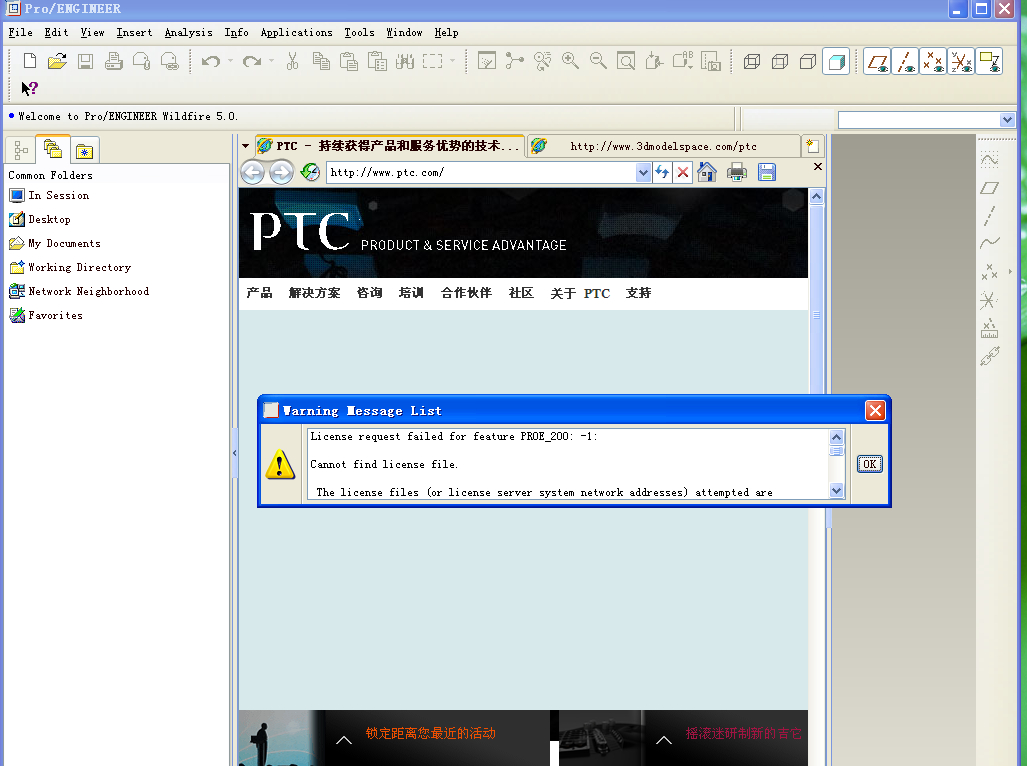Viewport: 1027px width, 766px height.
Task: Select My Documents folder
Action: click(55, 243)
